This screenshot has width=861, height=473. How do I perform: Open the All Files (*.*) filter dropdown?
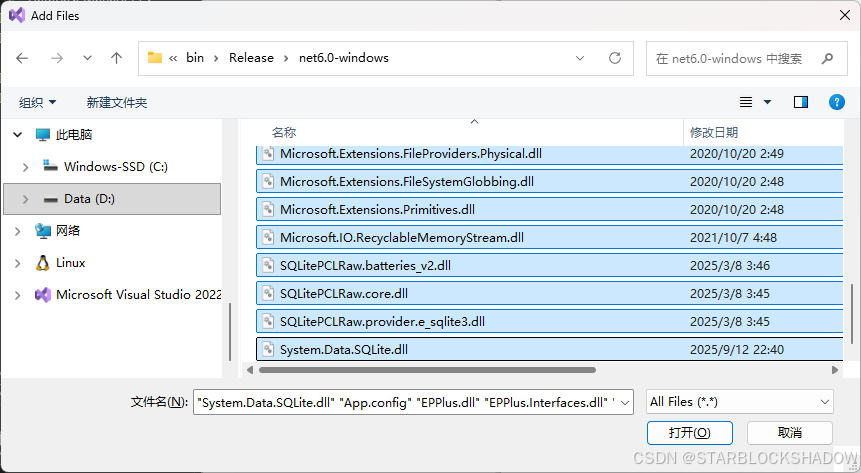point(740,402)
